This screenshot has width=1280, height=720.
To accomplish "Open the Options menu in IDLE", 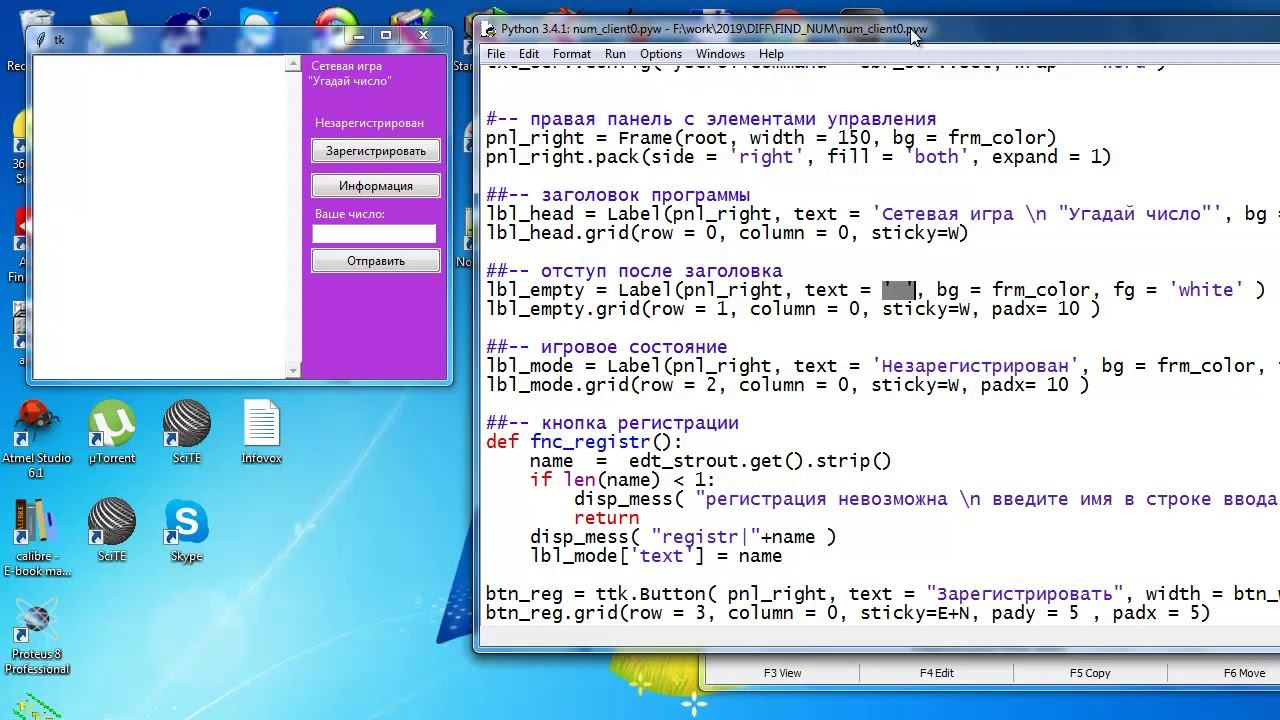I will (661, 54).
